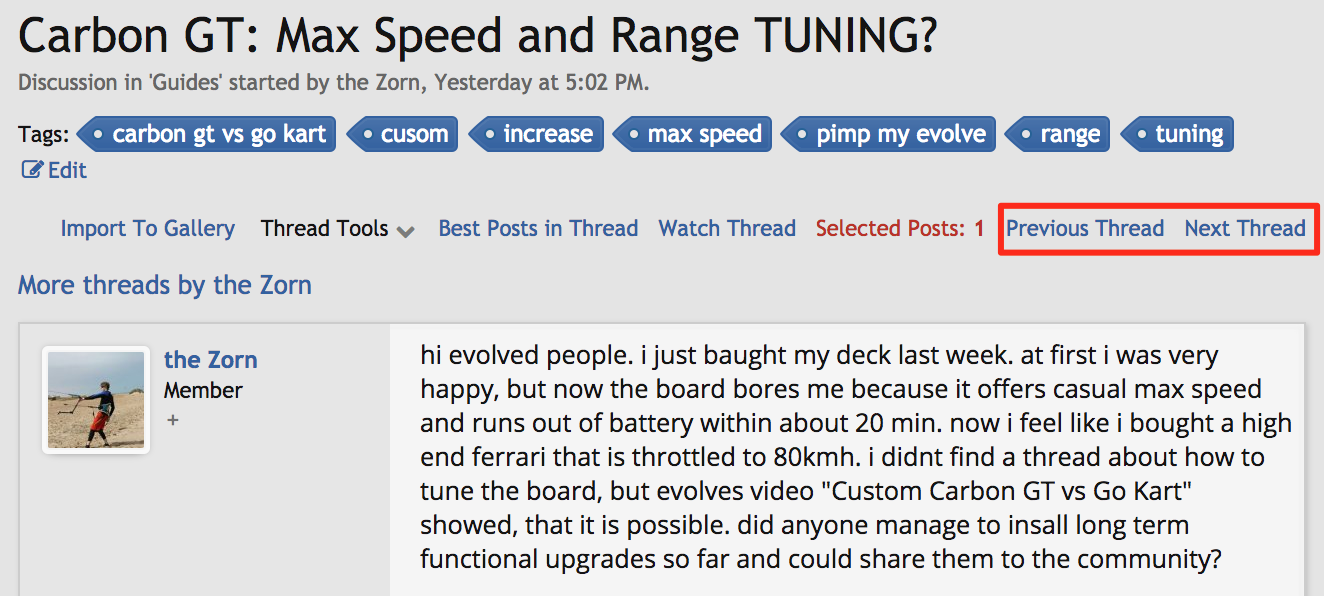
Task: Open the Thread Tools dropdown
Action: click(337, 229)
